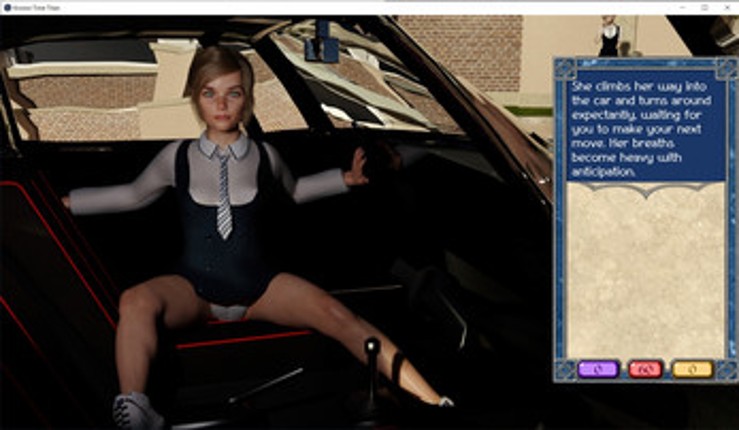Minimize the game window
The image size is (739, 430).
678,7
